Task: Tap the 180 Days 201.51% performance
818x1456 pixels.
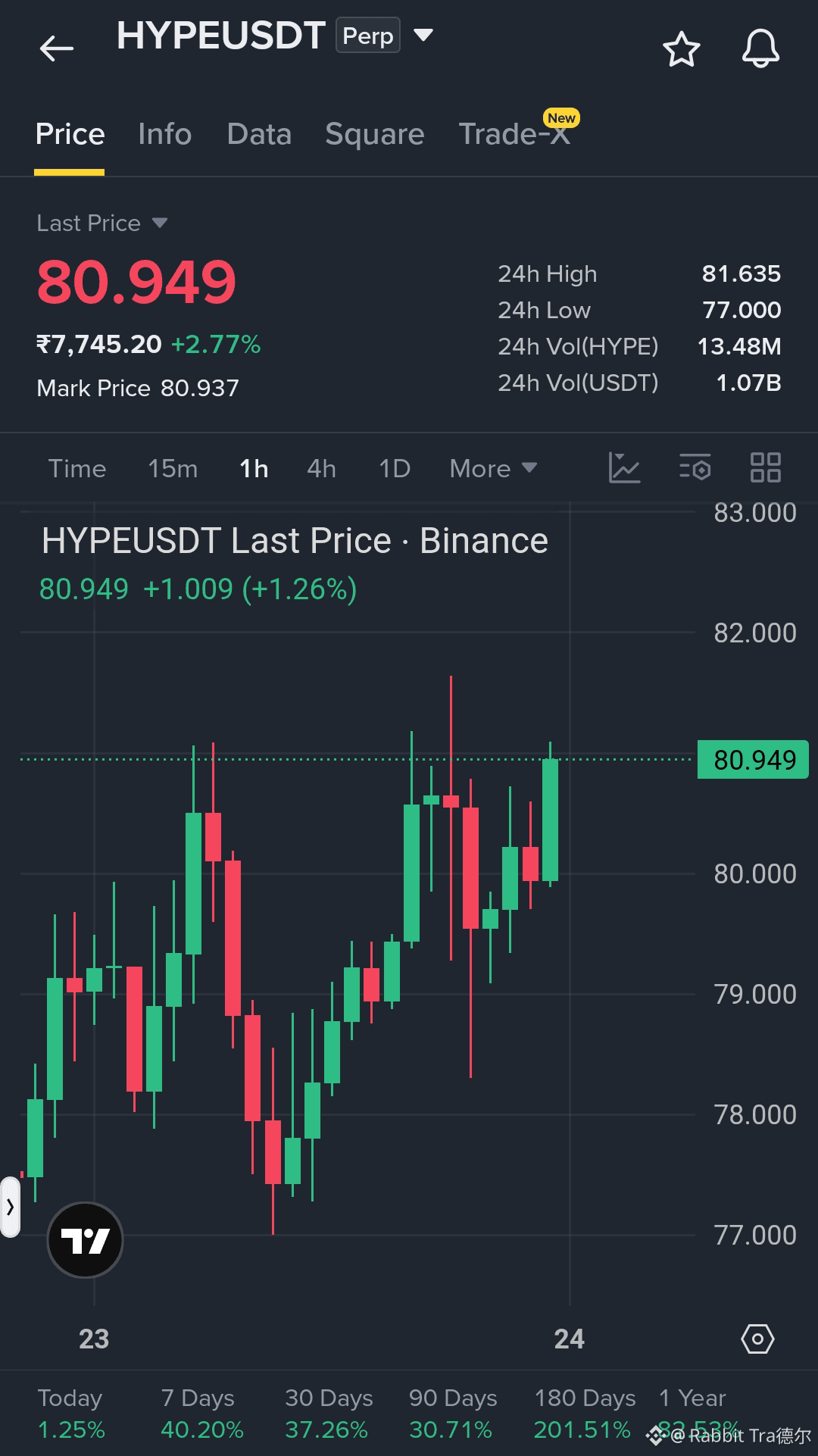Action: pos(584,1414)
